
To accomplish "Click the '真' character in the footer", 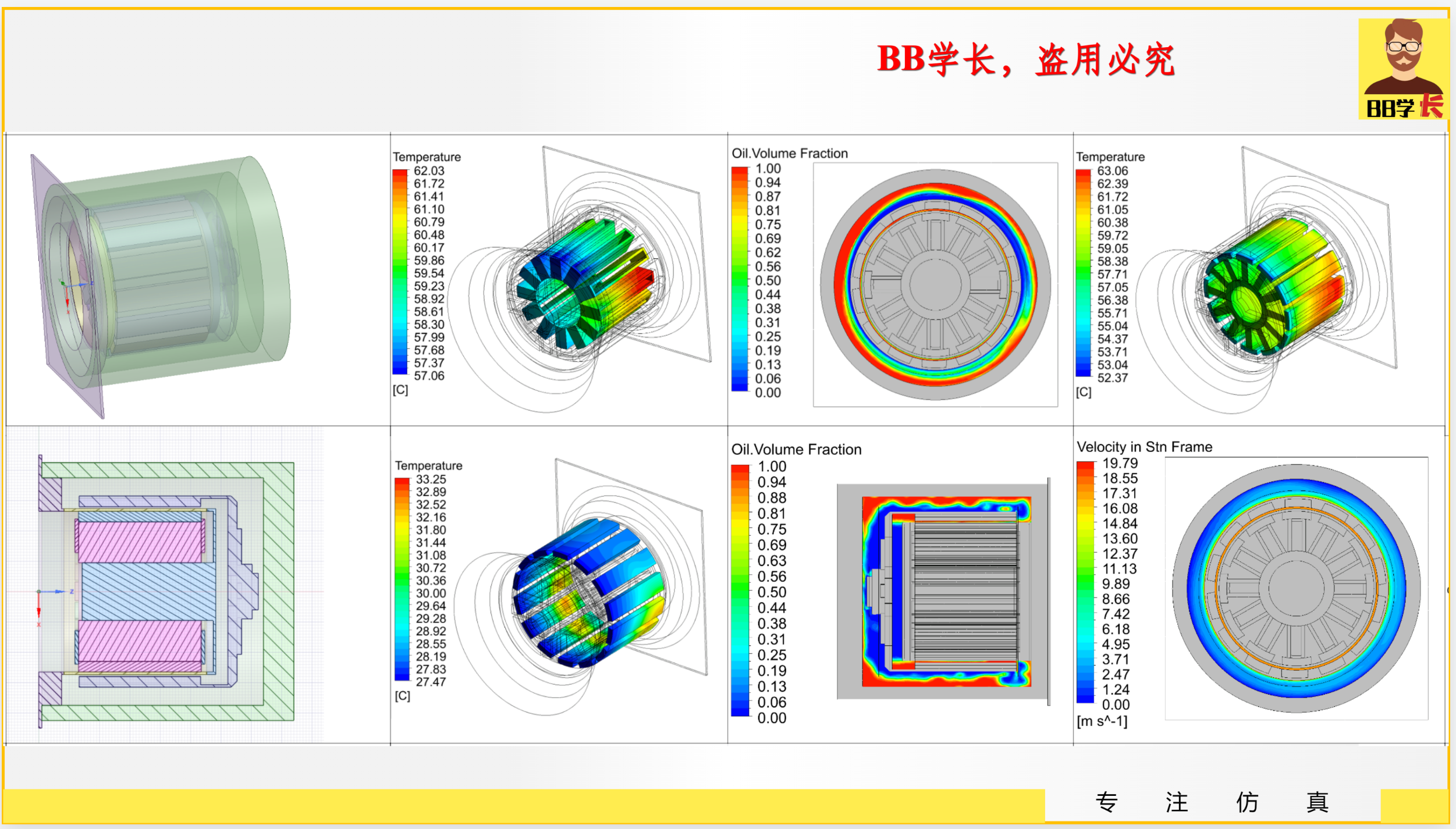I will (x=1317, y=802).
